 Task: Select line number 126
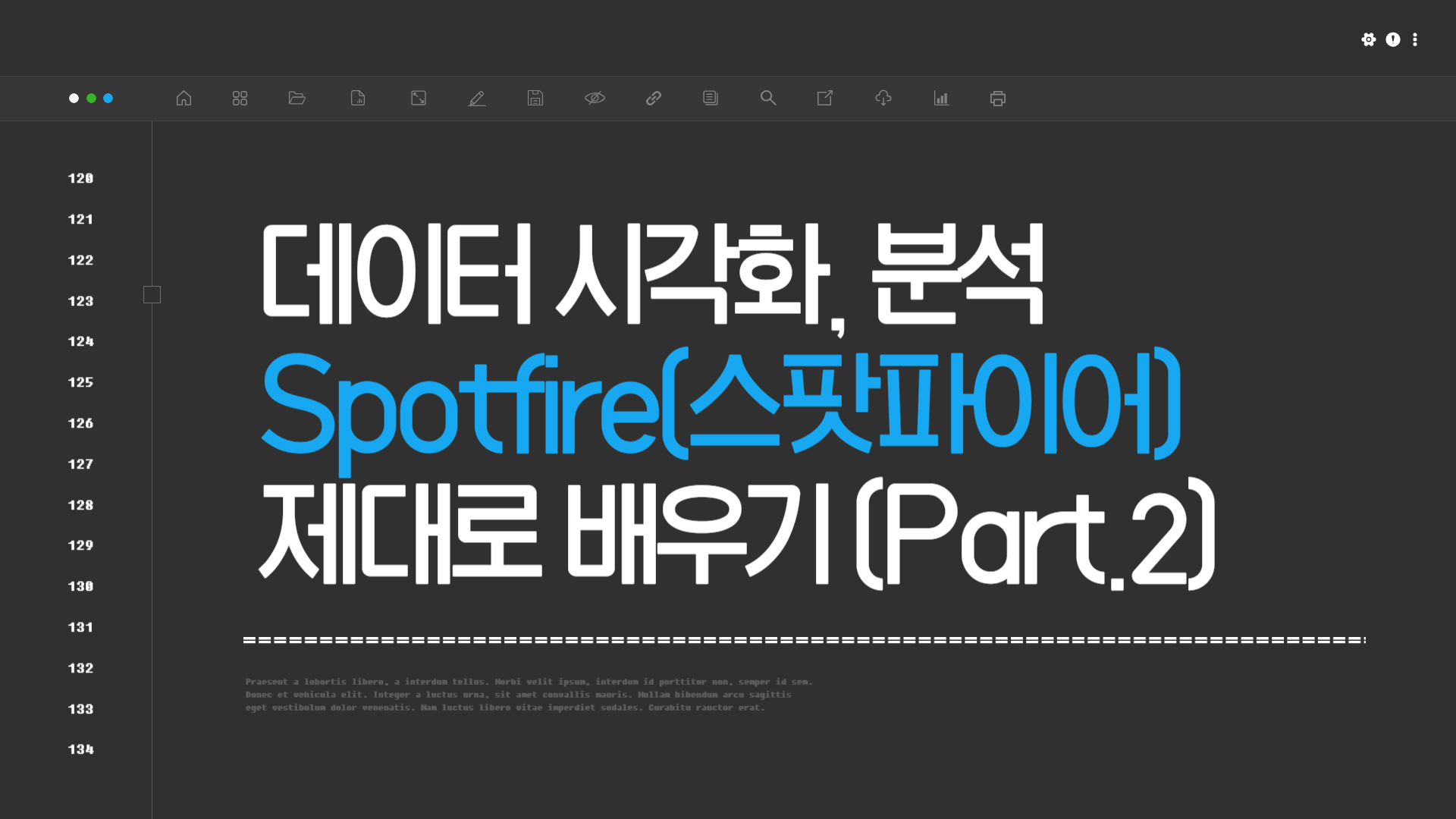81,423
